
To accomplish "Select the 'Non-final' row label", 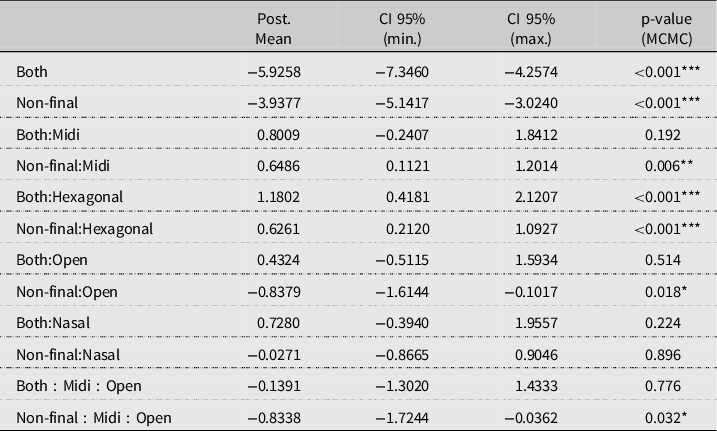I will pos(47,103).
